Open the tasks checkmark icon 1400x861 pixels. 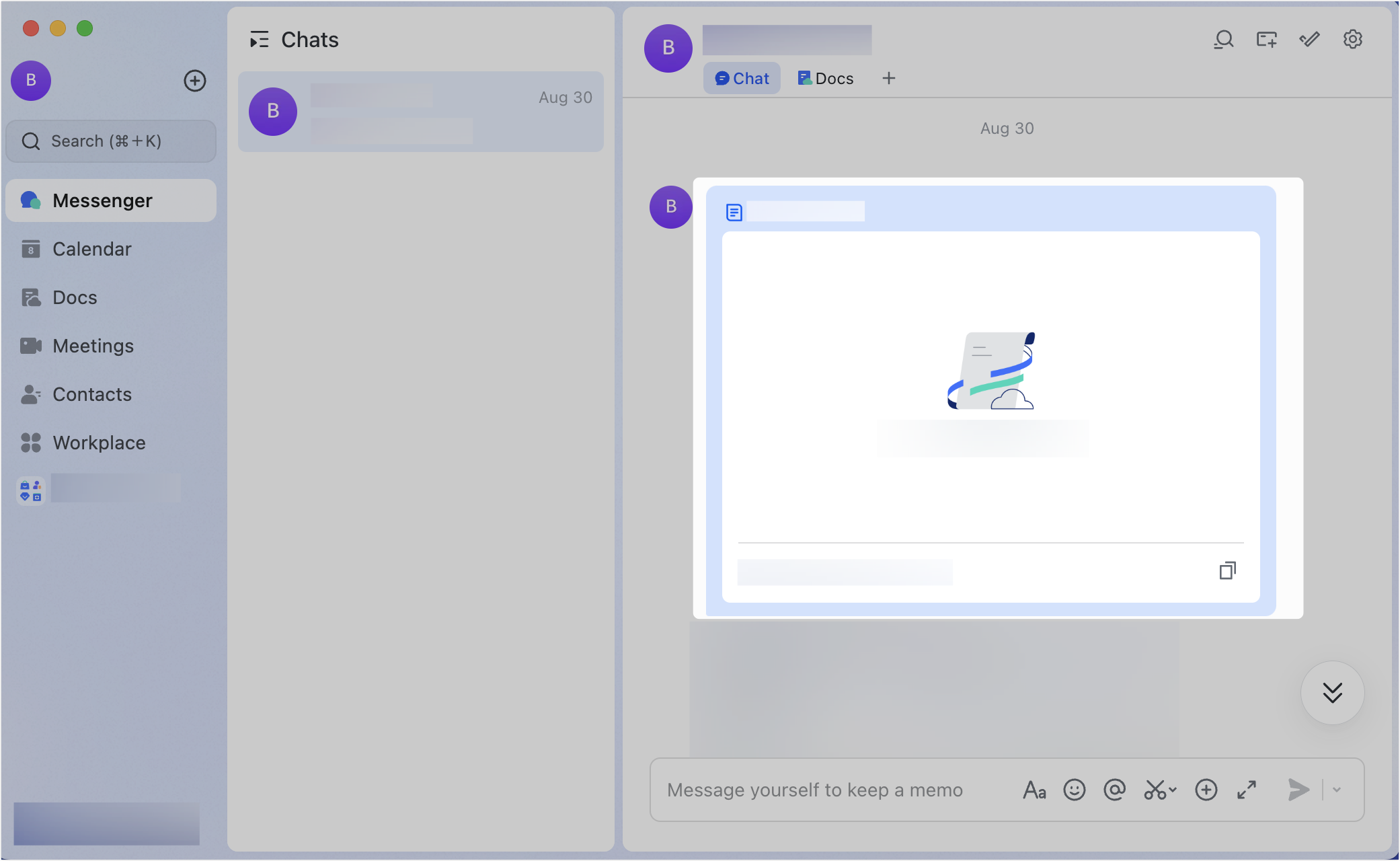pyautogui.click(x=1309, y=40)
